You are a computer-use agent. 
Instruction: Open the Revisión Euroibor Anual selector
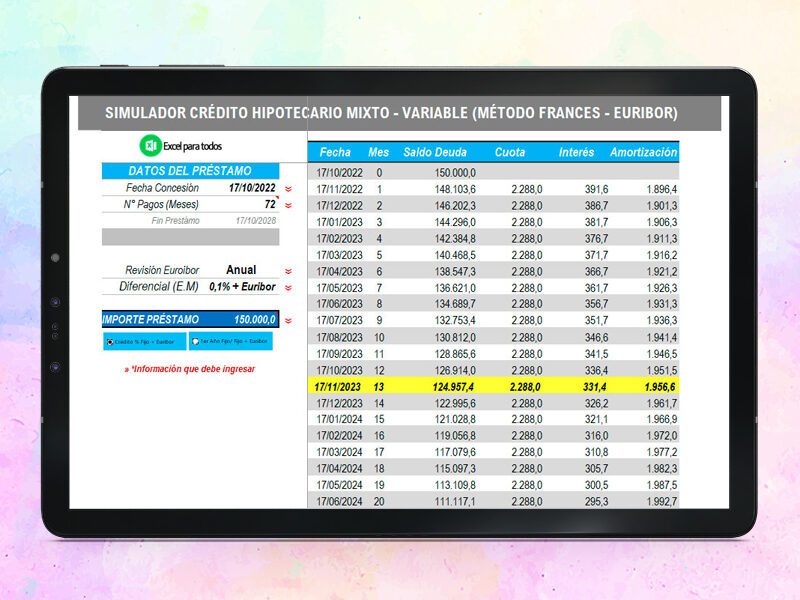(241, 270)
